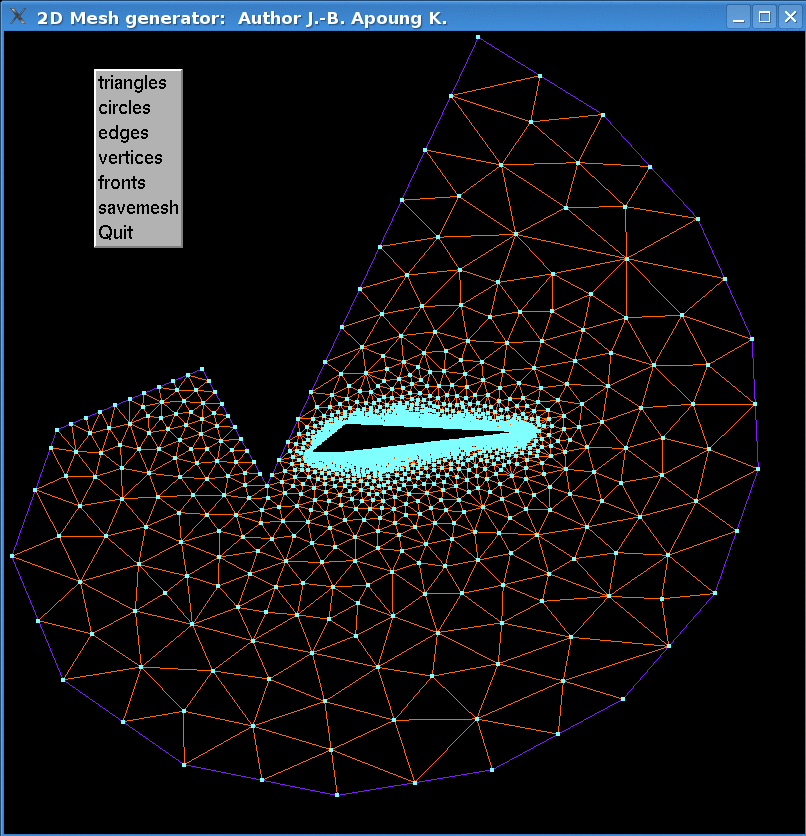Click savemesh to save the mesh

[x=138, y=208]
